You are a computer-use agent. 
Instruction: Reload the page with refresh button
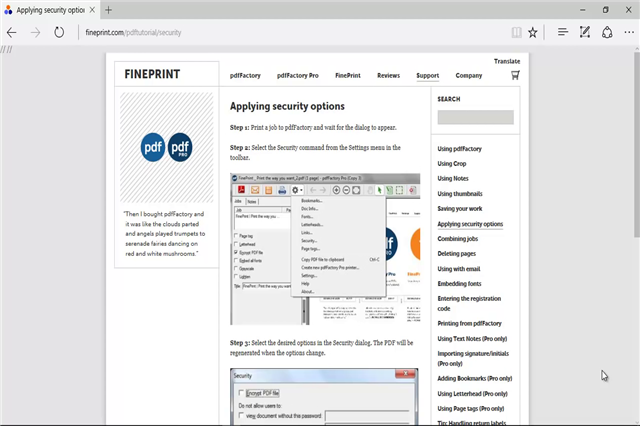(59, 32)
